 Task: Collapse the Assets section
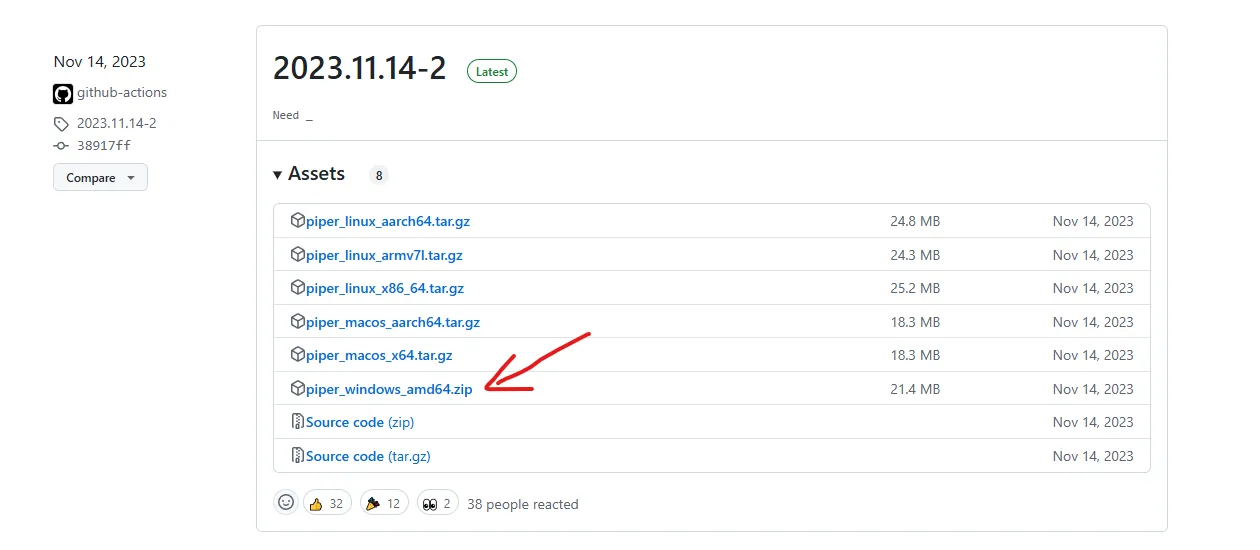point(309,174)
